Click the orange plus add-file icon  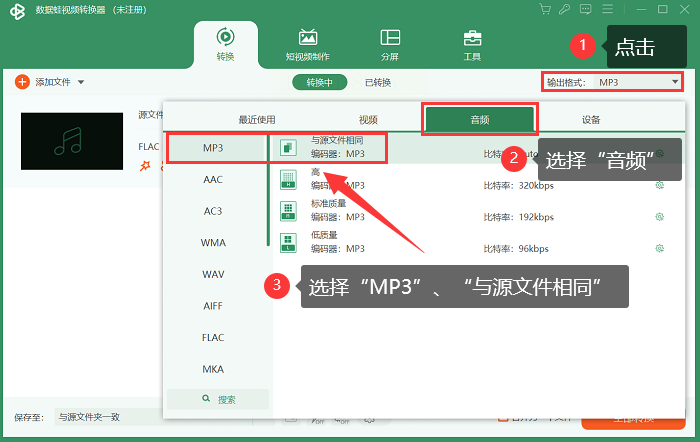[22, 82]
